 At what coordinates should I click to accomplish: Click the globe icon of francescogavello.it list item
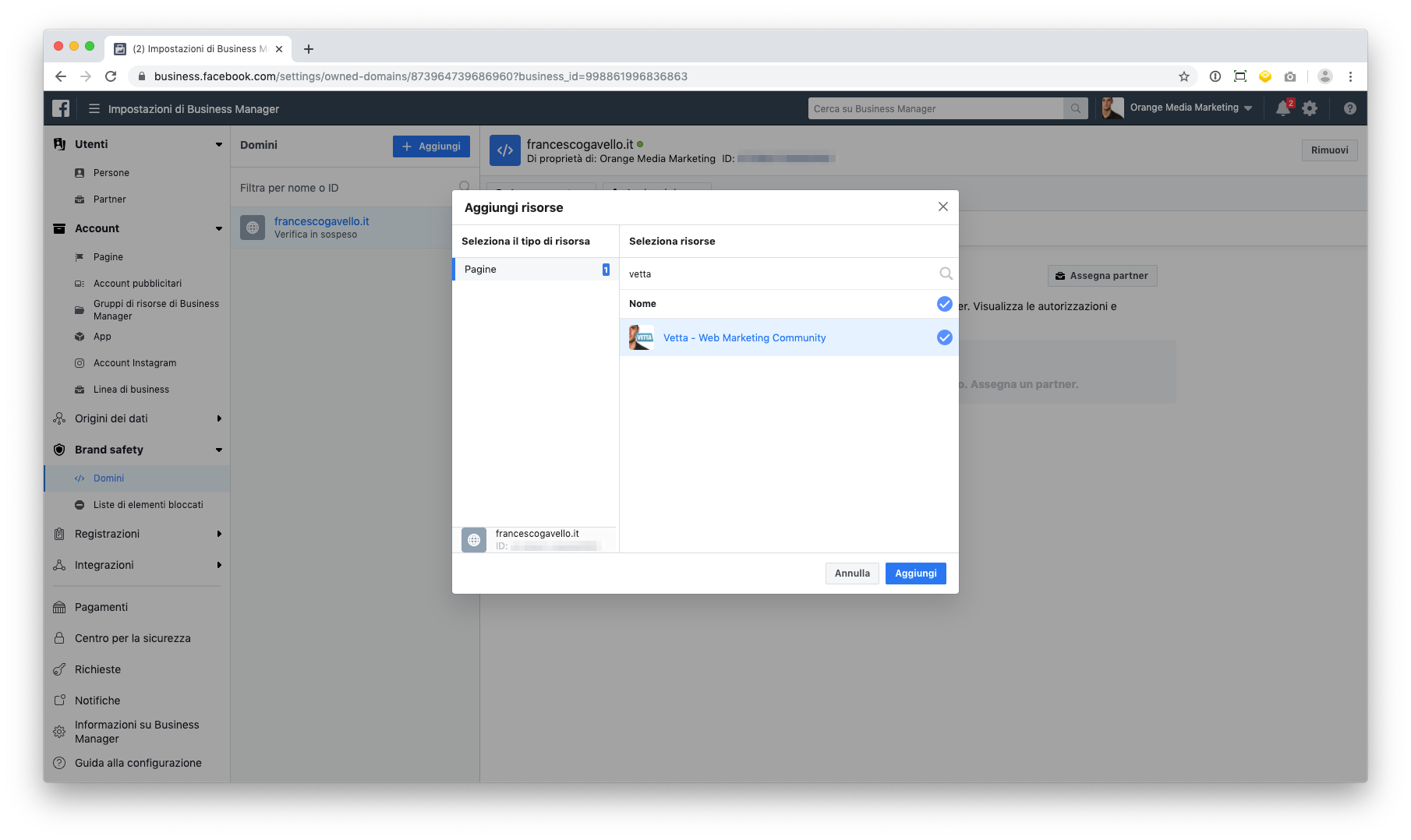253,228
